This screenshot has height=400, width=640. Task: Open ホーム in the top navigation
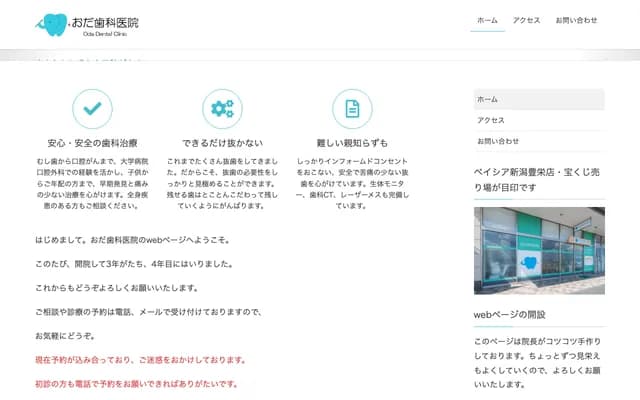pyautogui.click(x=487, y=20)
